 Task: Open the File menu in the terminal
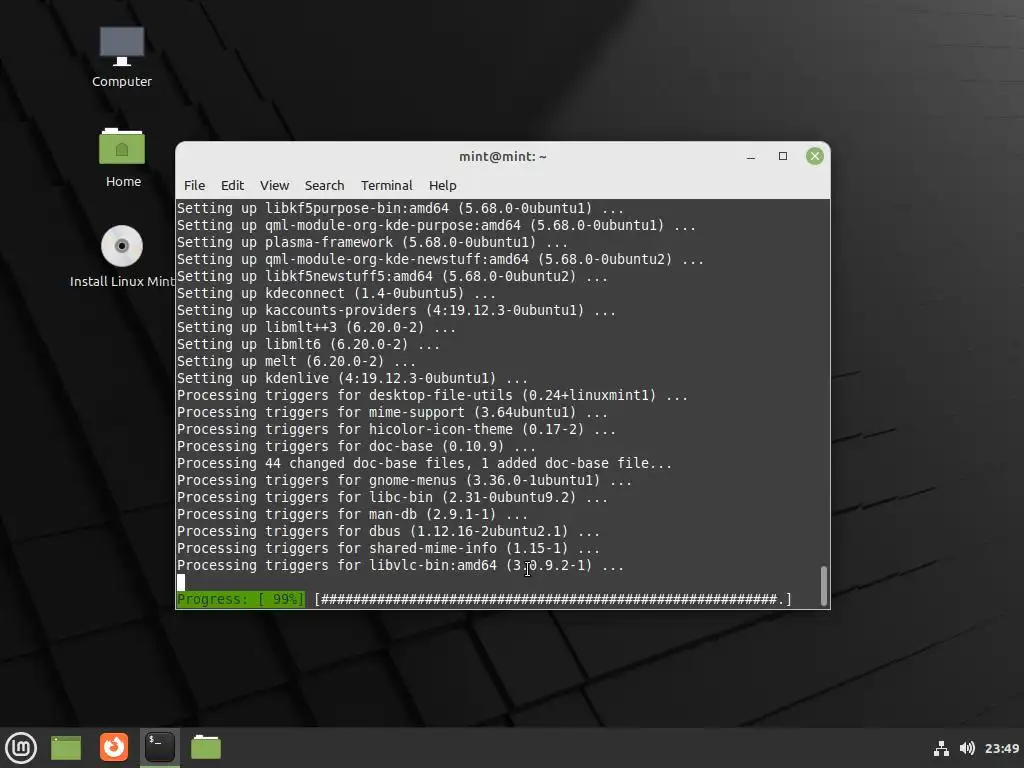pos(195,185)
